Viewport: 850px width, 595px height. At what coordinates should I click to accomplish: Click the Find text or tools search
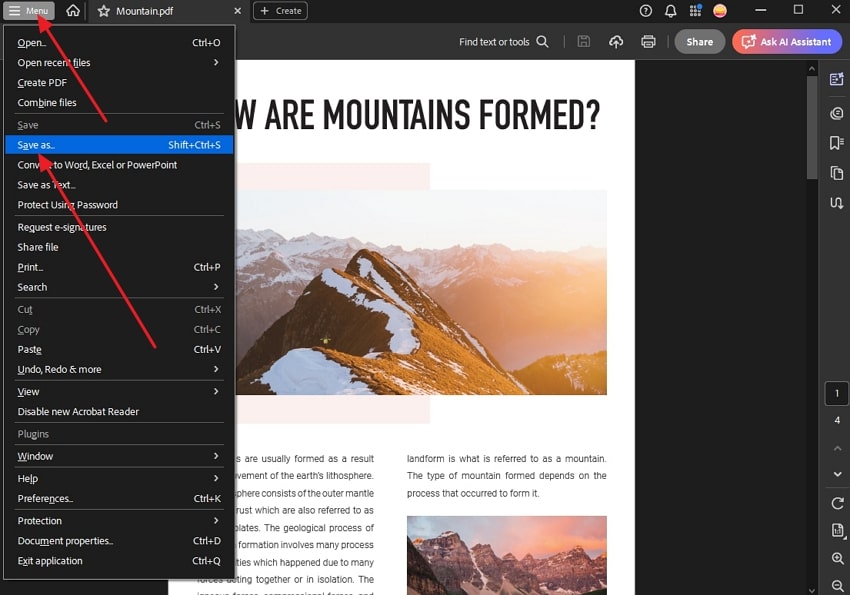(504, 42)
